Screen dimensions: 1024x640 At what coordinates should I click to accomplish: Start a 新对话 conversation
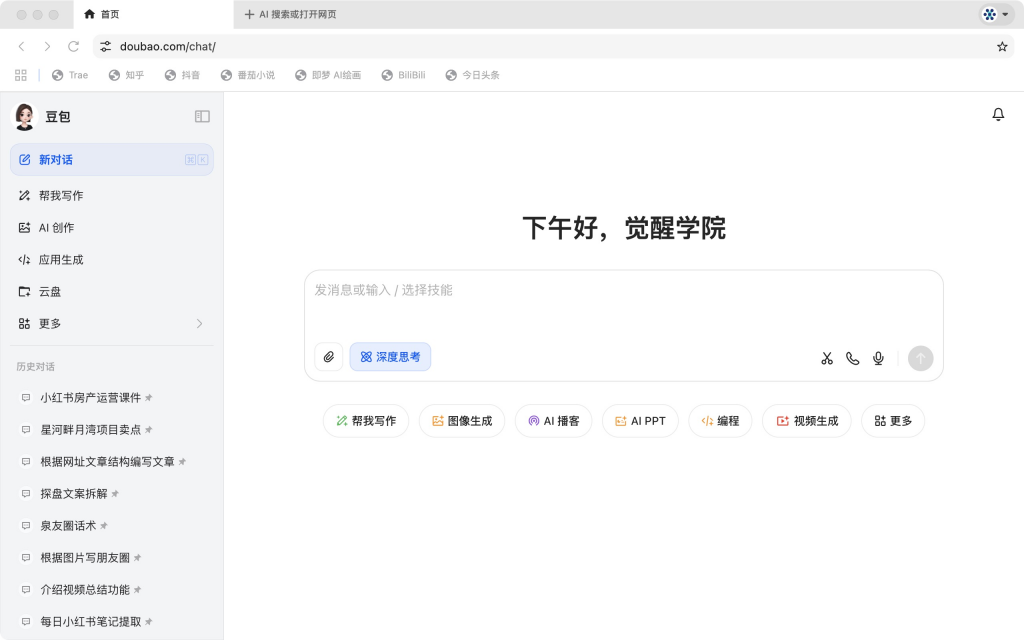[x=57, y=159]
